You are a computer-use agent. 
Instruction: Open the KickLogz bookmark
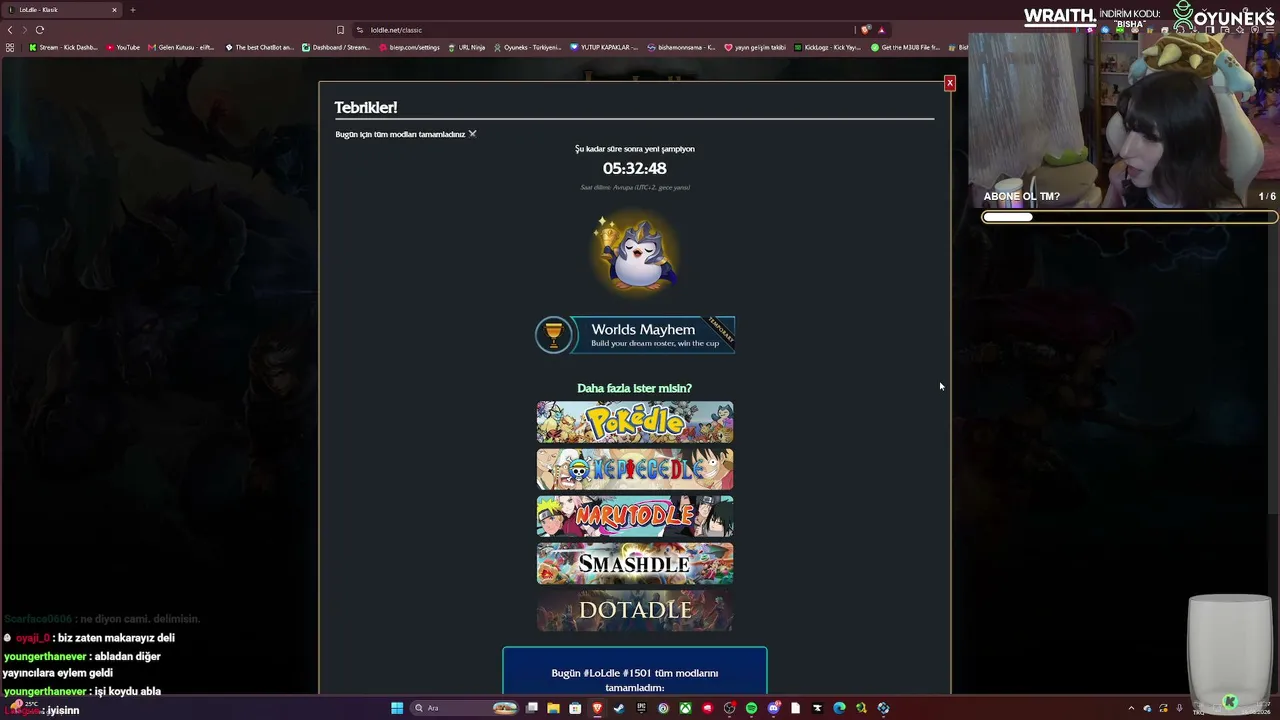tap(827, 47)
